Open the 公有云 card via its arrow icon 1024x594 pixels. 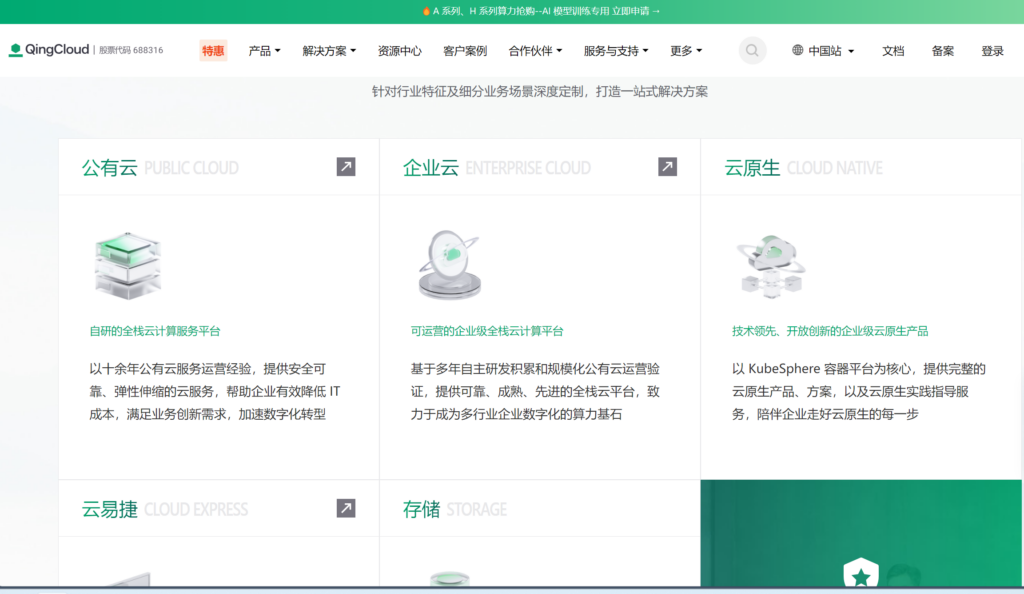345,167
